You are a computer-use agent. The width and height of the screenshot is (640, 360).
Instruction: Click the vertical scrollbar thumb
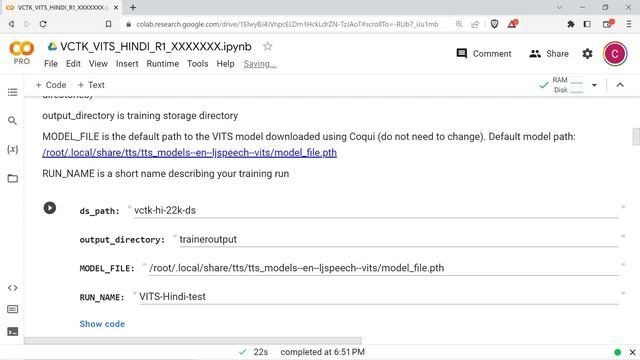636,136
